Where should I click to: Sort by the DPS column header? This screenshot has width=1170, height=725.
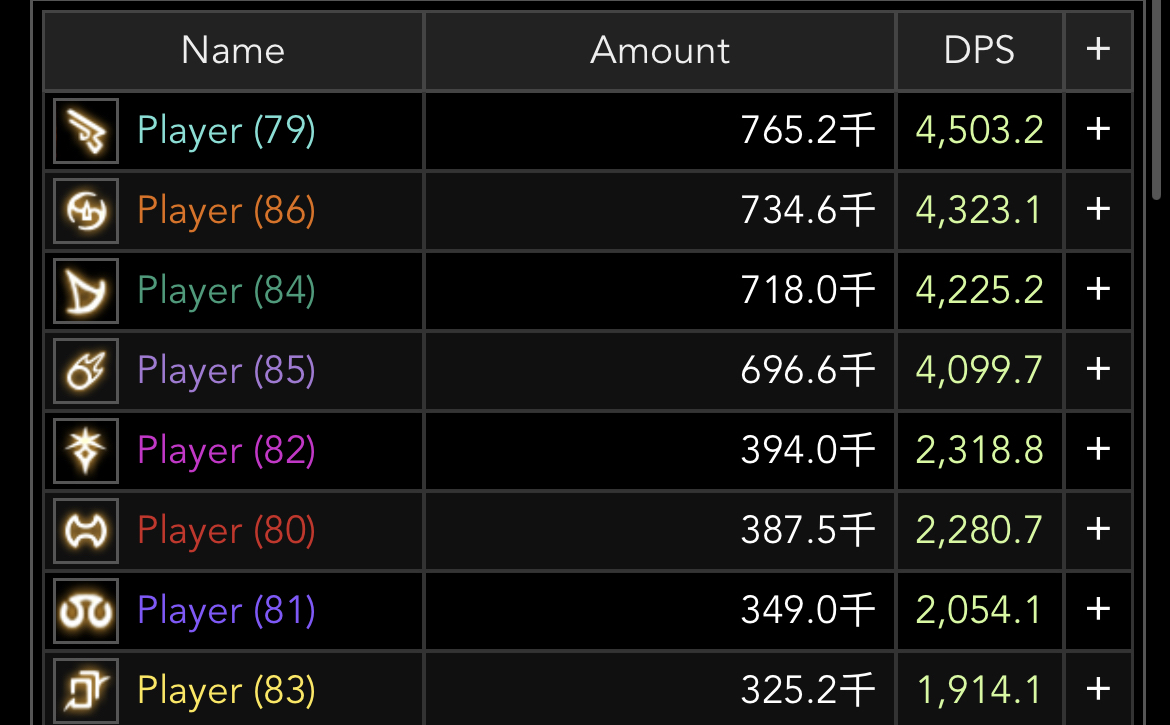[979, 51]
